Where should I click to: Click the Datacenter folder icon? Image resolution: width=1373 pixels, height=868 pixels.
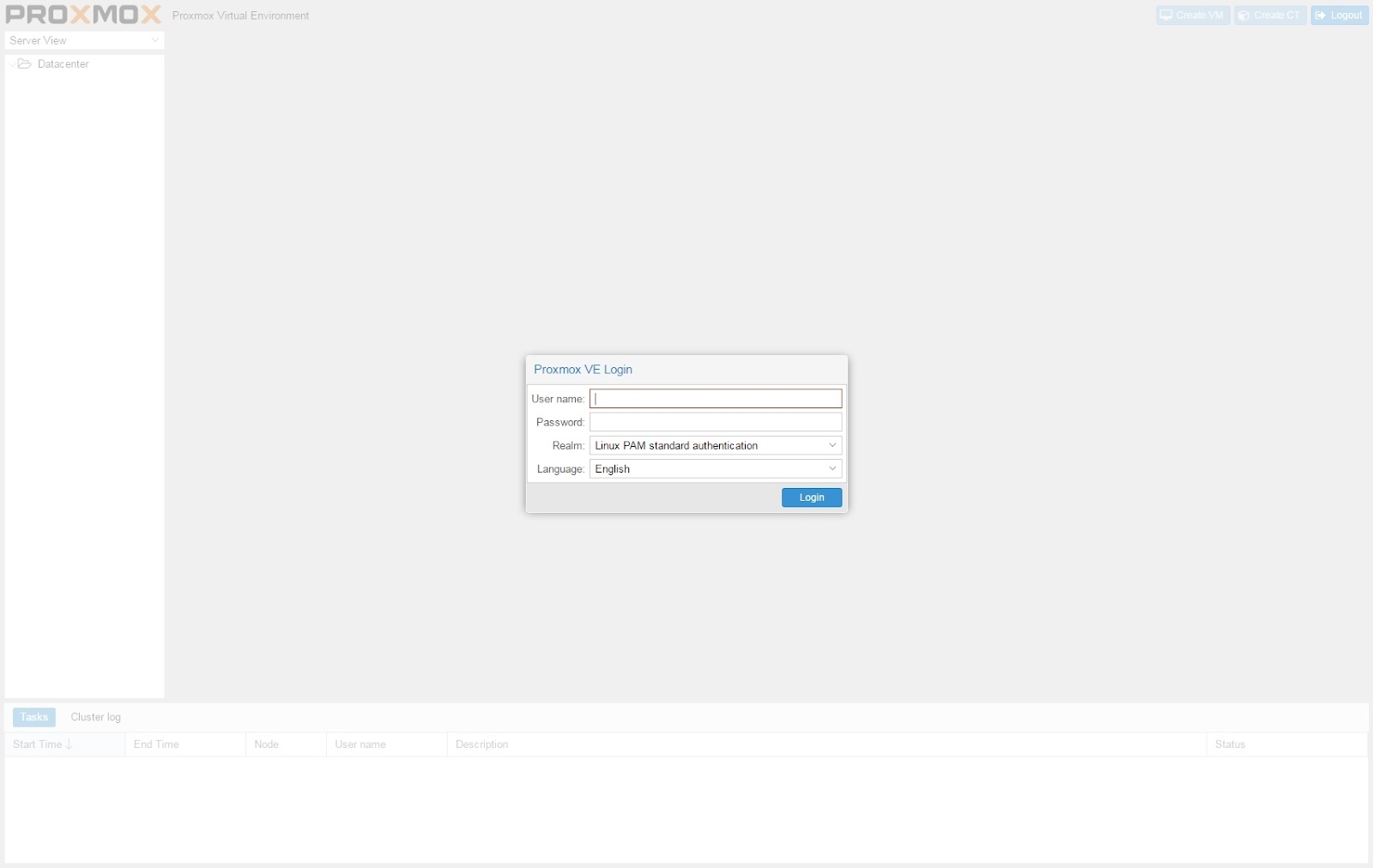(25, 63)
